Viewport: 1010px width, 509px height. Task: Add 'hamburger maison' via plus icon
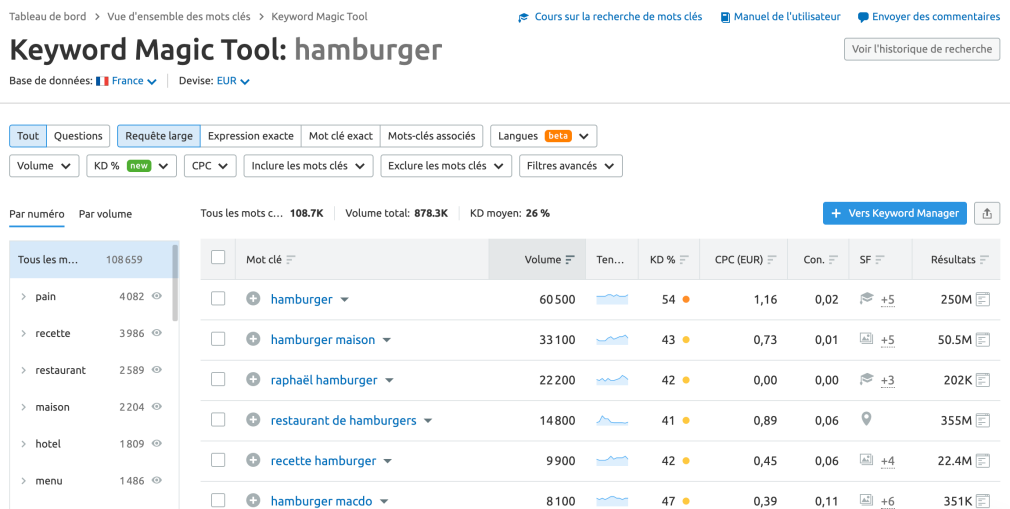(x=253, y=340)
